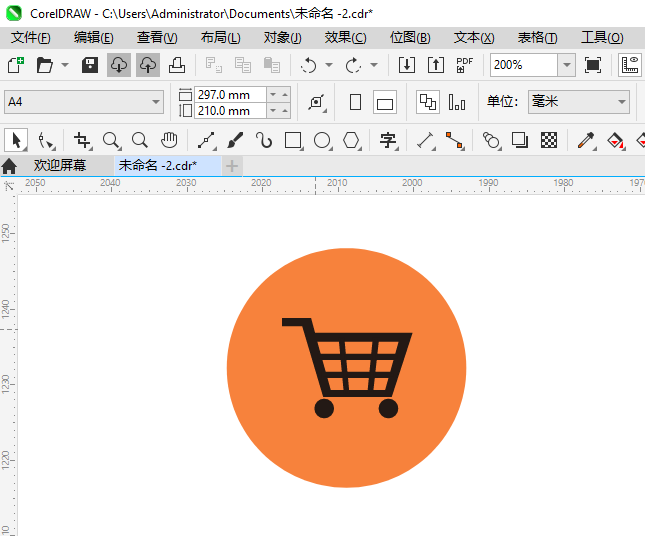The width and height of the screenshot is (645, 536).
Task: Select the Pick arrow tool
Action: click(x=16, y=140)
